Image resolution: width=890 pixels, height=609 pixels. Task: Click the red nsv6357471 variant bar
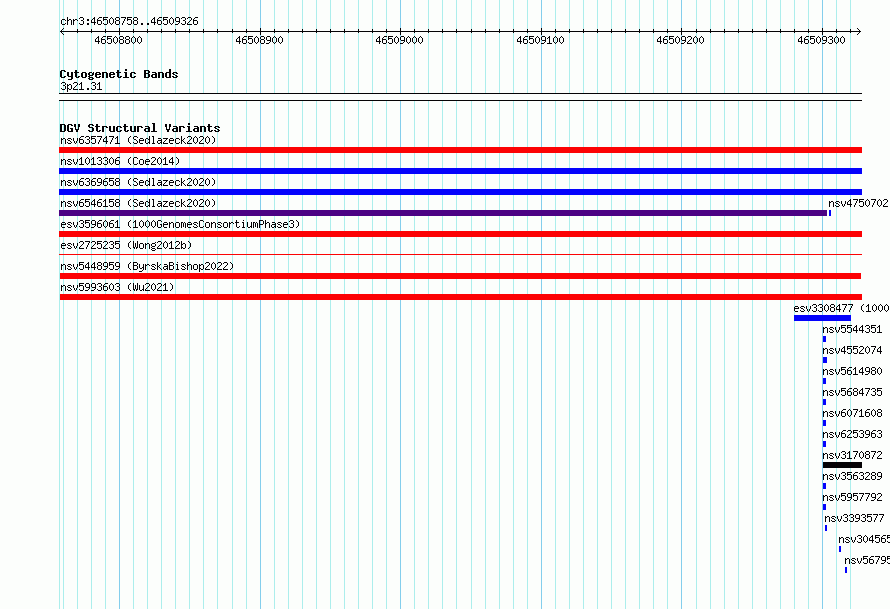pyautogui.click(x=460, y=150)
